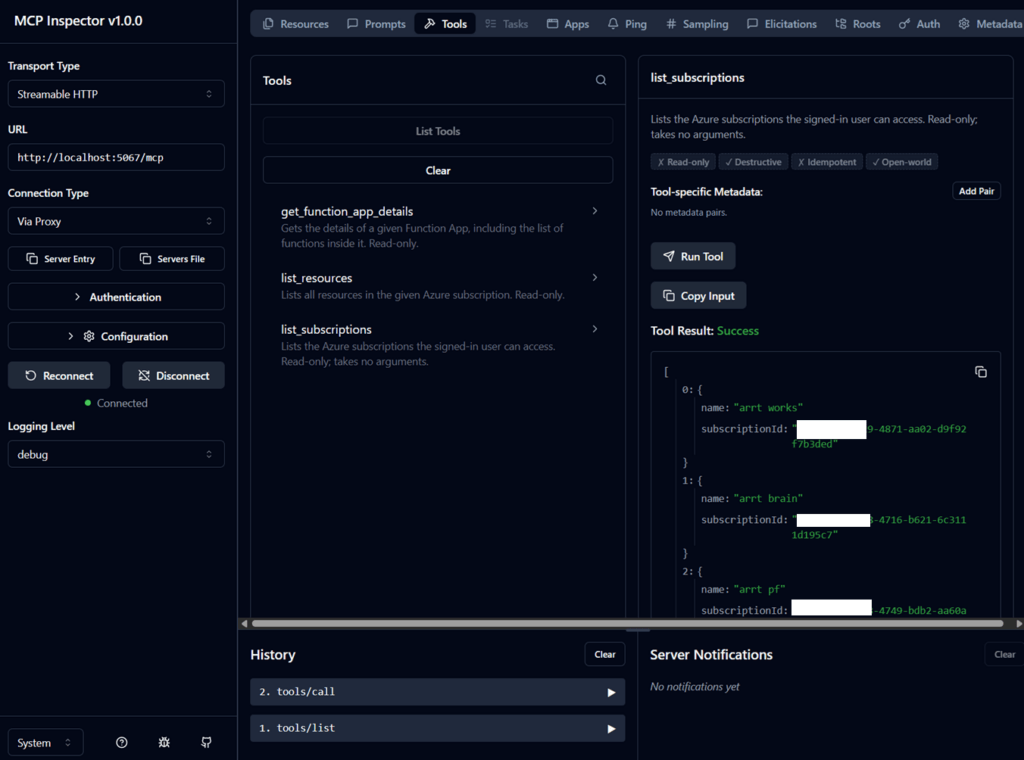This screenshot has width=1024, height=760.
Task: Click the URL input field
Action: pyautogui.click(x=116, y=157)
